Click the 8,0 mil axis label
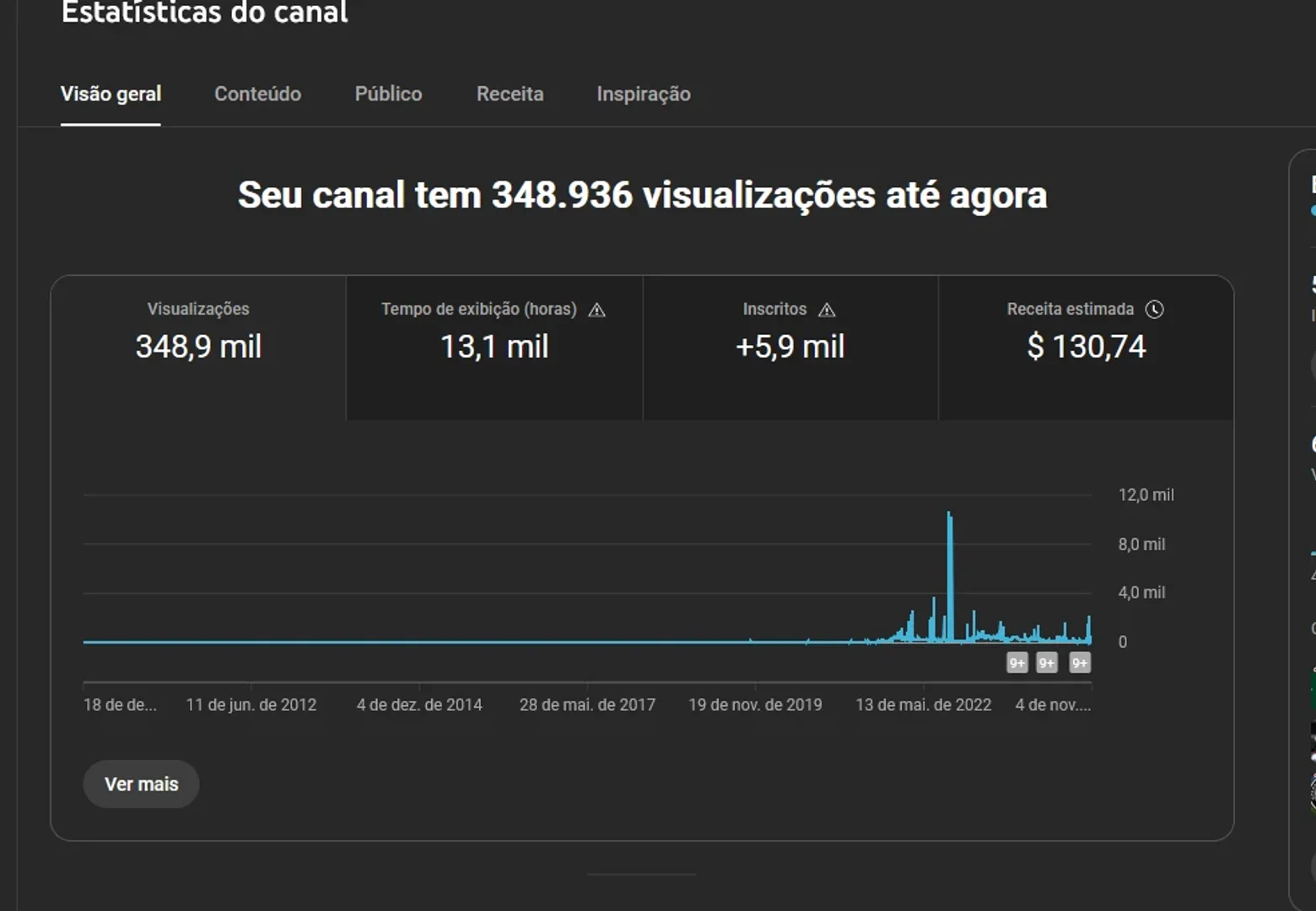The image size is (1316, 911). pyautogui.click(x=1141, y=544)
